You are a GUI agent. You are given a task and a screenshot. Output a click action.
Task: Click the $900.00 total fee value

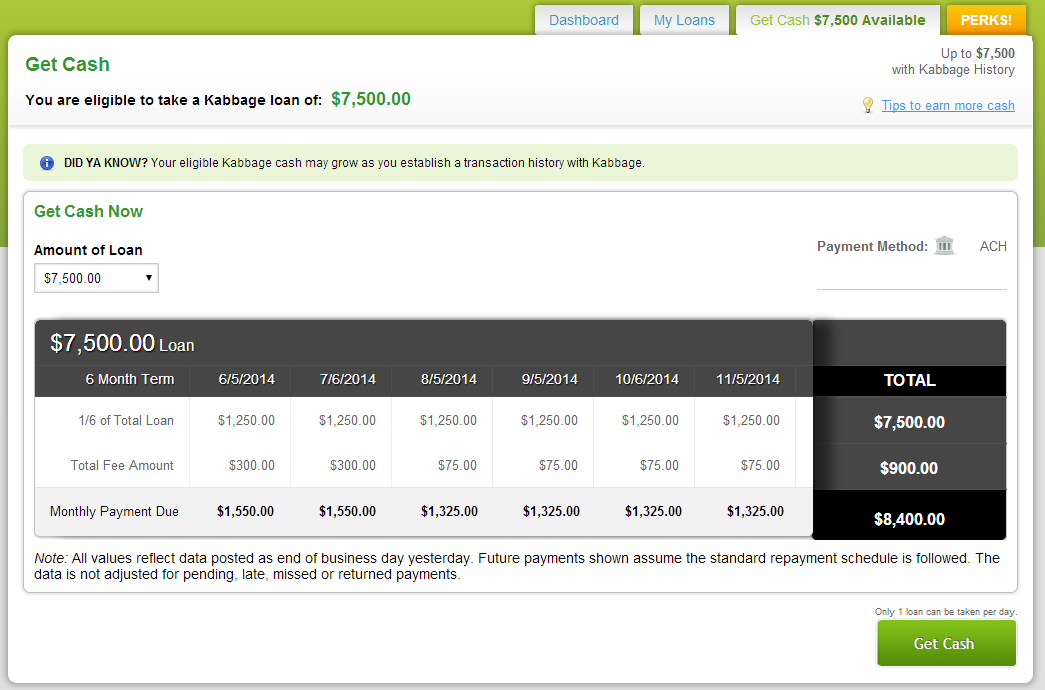coord(909,468)
